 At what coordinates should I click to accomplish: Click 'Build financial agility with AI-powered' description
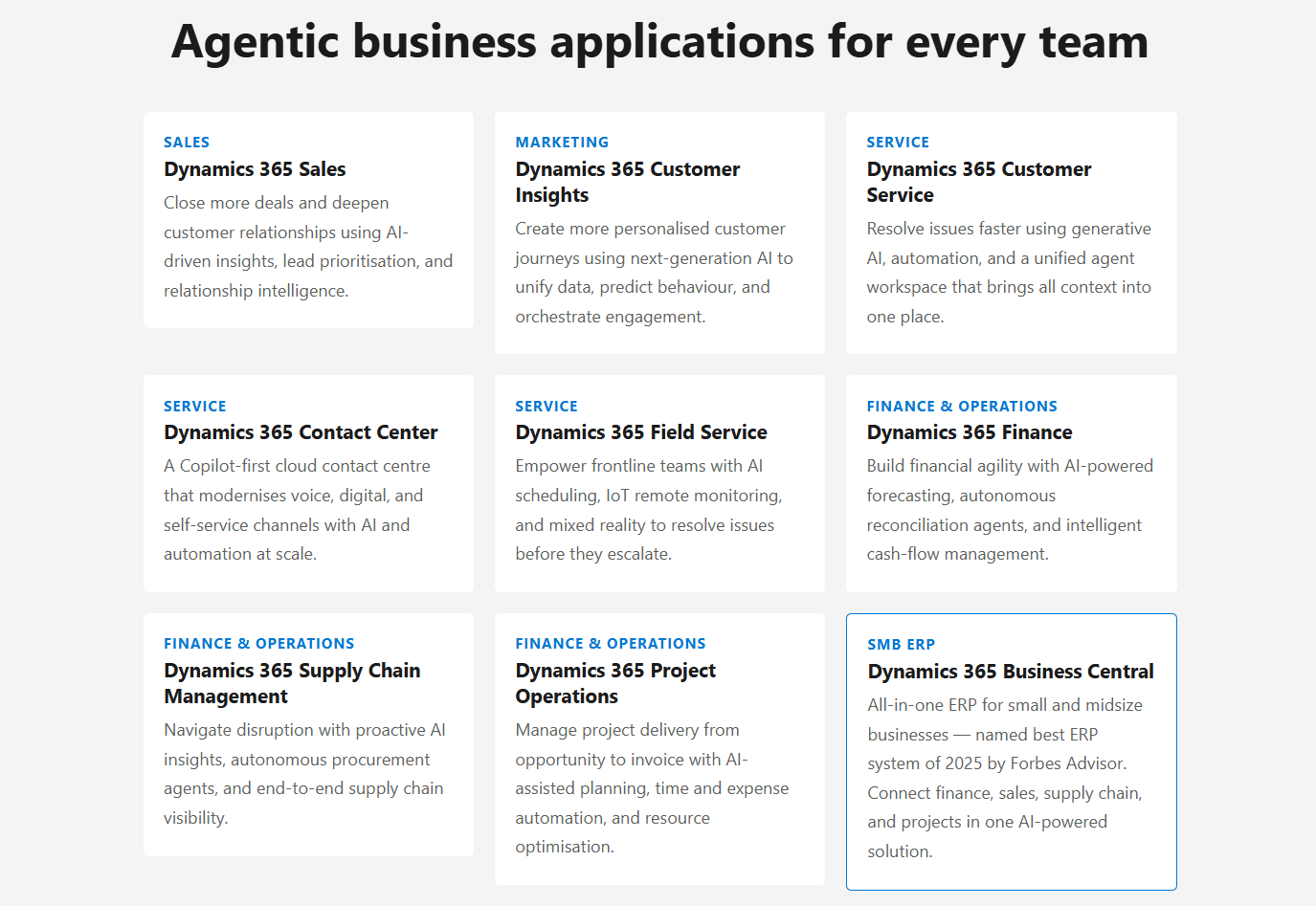pyautogui.click(x=1010, y=510)
